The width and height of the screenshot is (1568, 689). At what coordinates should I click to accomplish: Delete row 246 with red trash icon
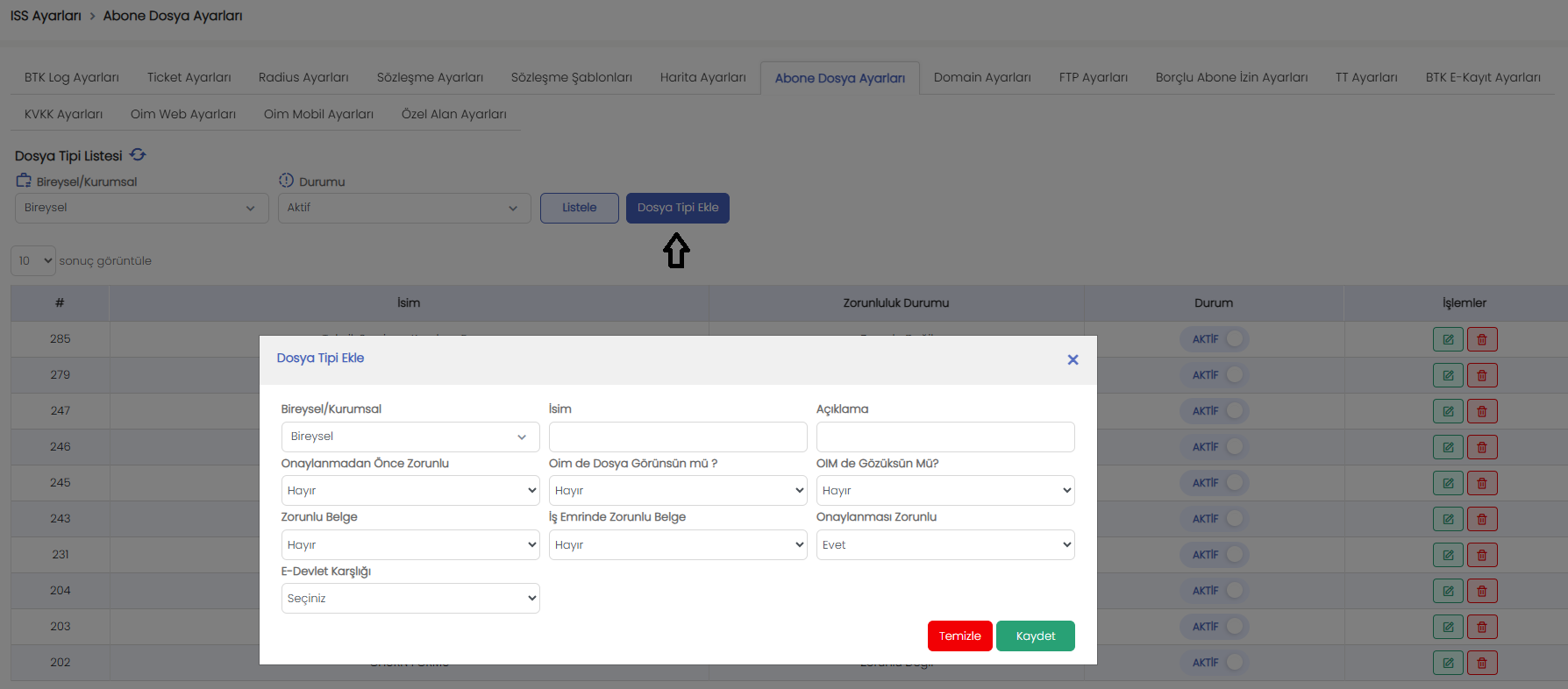tap(1482, 447)
